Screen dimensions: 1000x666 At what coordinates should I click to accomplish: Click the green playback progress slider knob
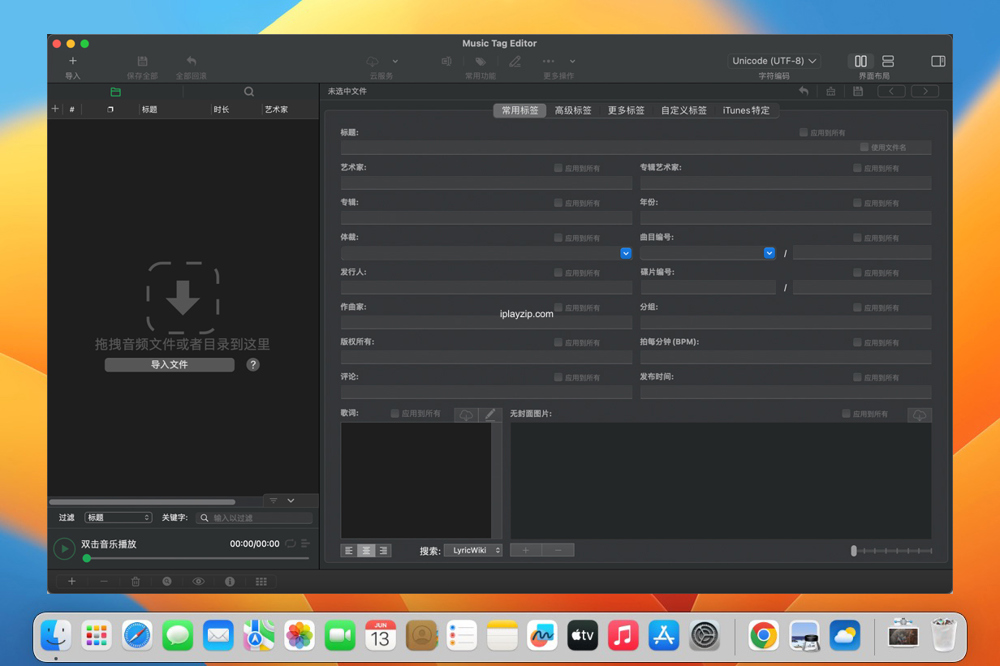87,558
